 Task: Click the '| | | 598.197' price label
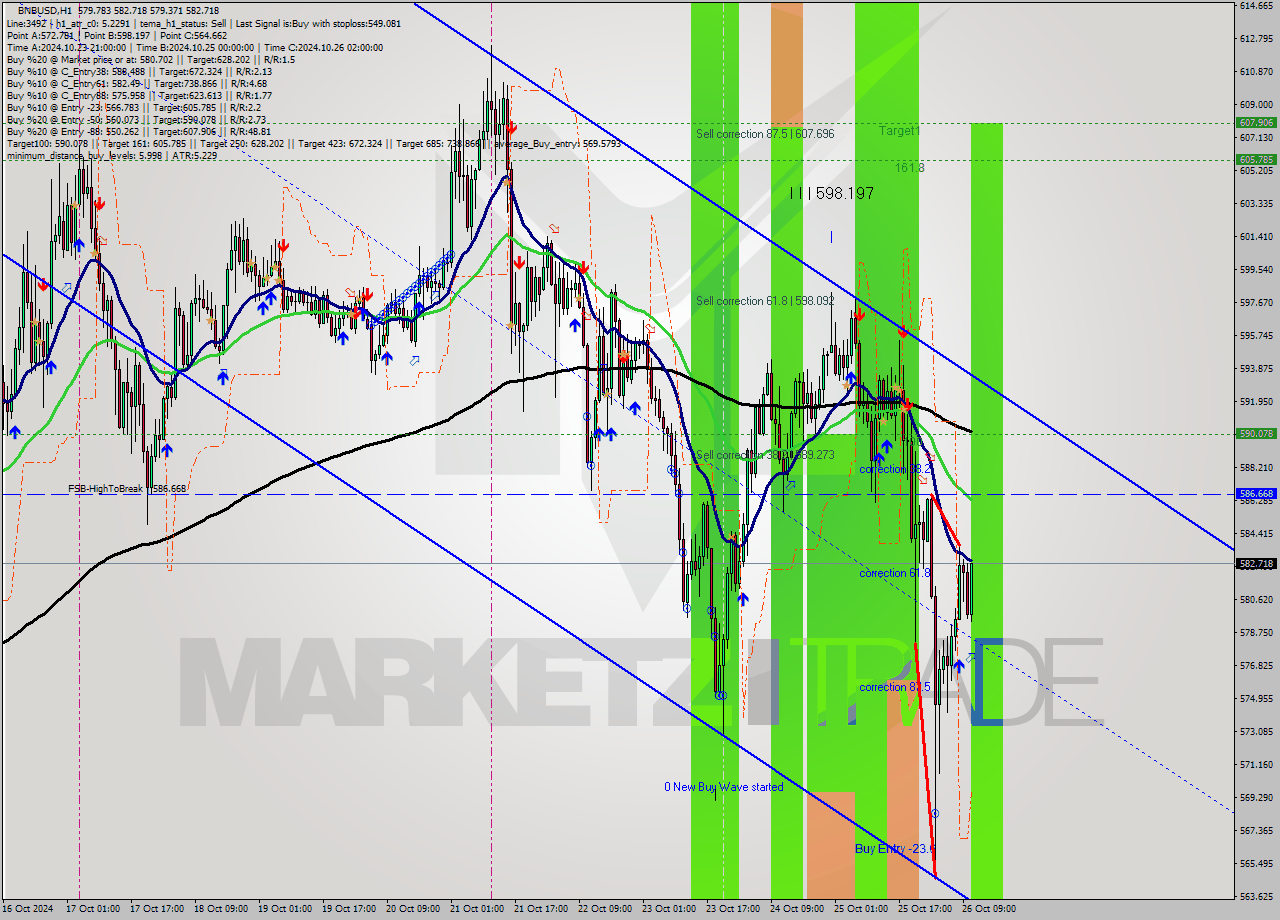pos(831,193)
